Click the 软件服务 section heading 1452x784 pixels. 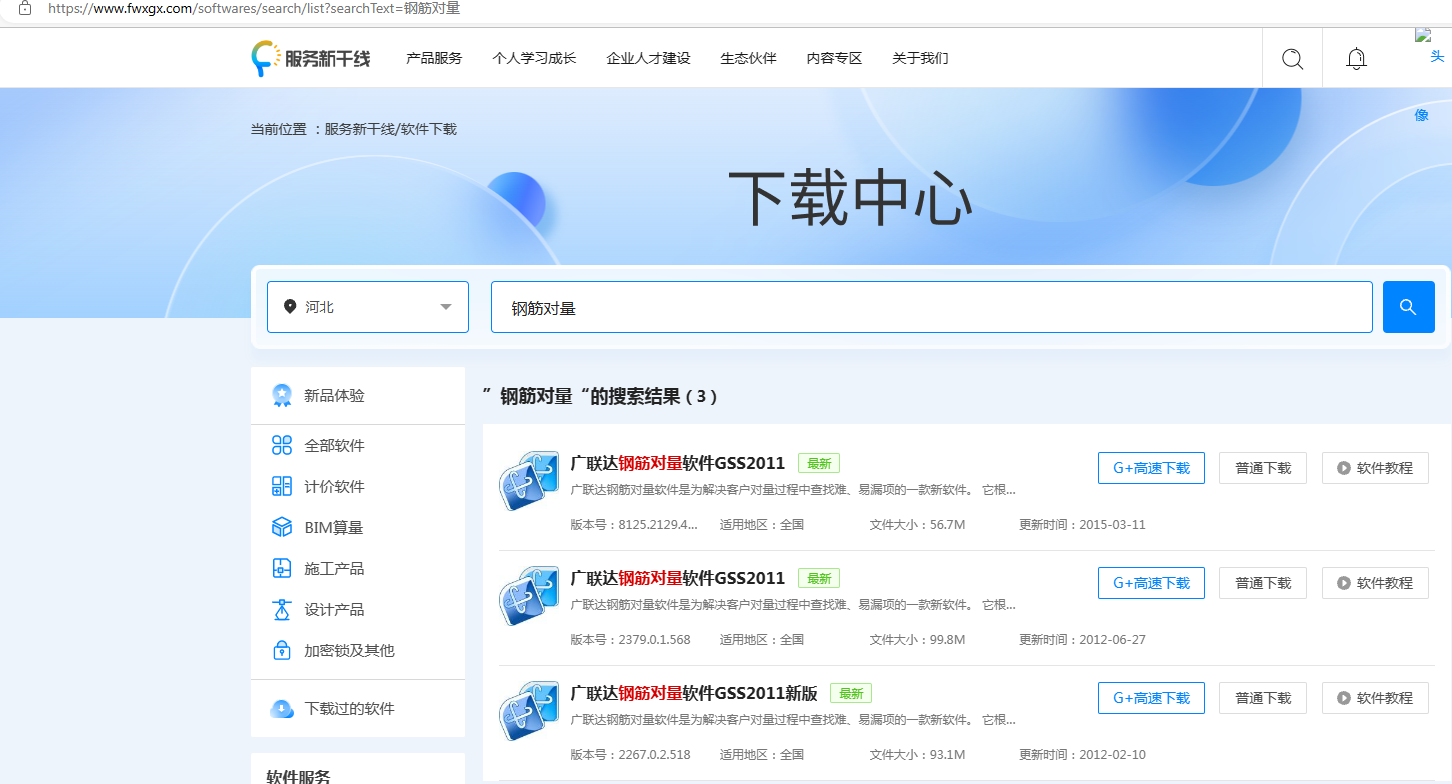click(298, 776)
